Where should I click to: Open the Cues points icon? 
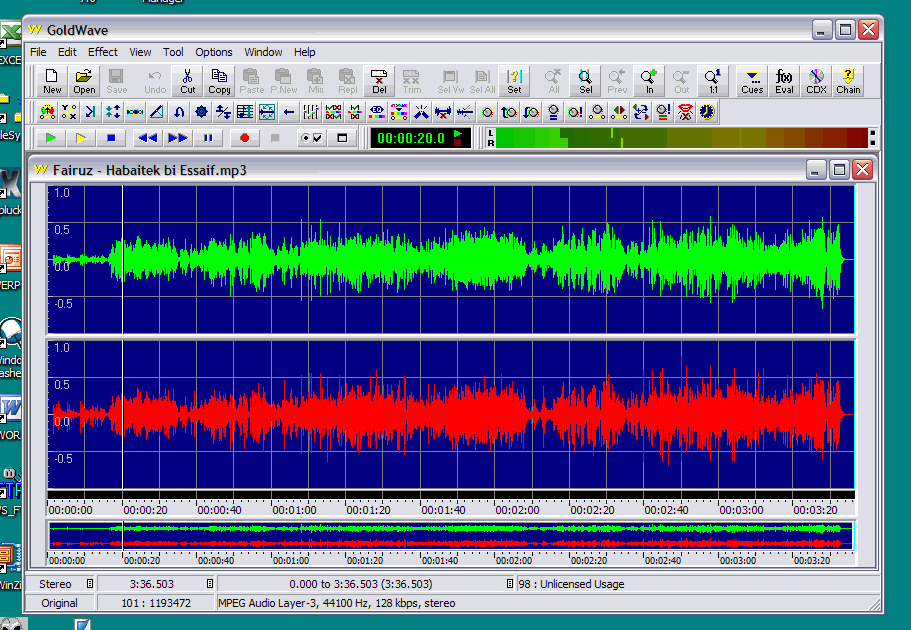(x=752, y=81)
